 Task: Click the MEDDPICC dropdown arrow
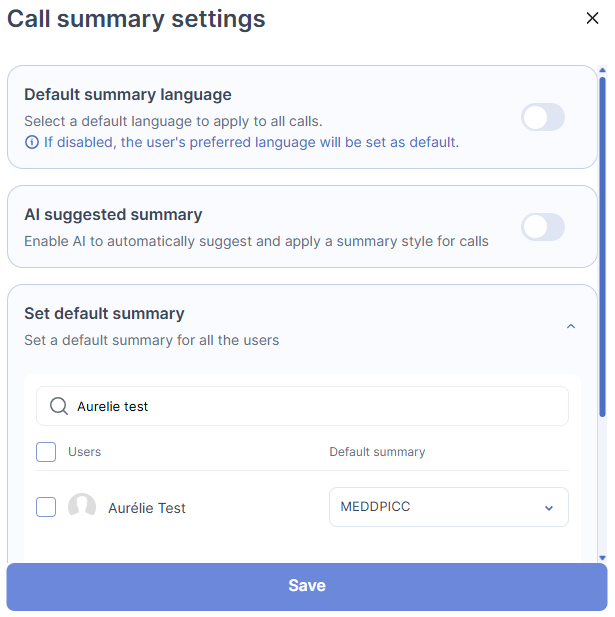[x=548, y=508]
